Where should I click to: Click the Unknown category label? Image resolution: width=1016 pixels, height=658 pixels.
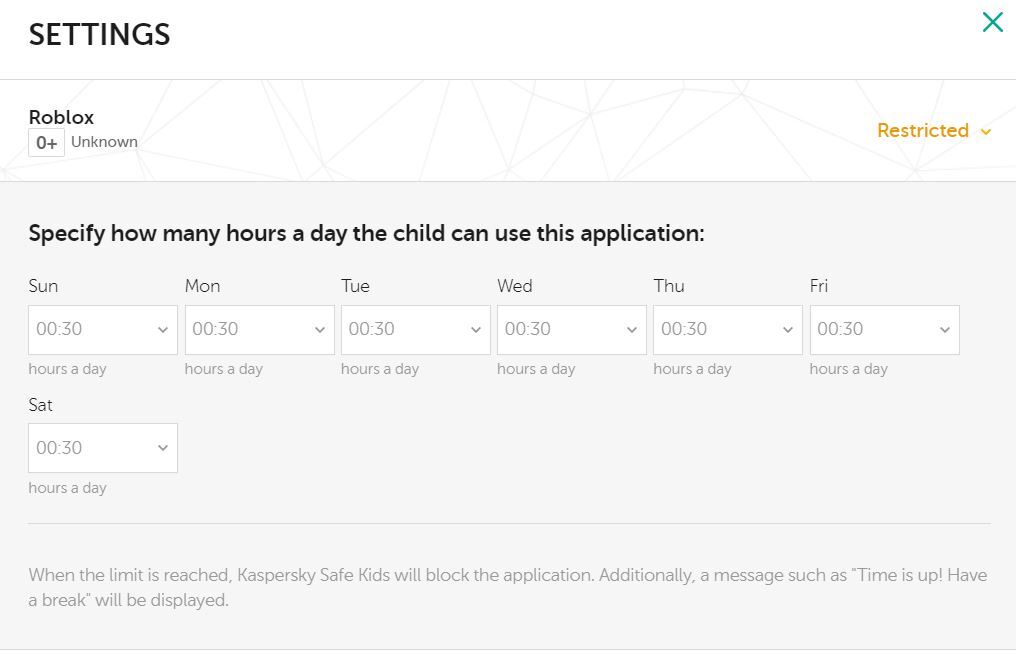coord(104,142)
